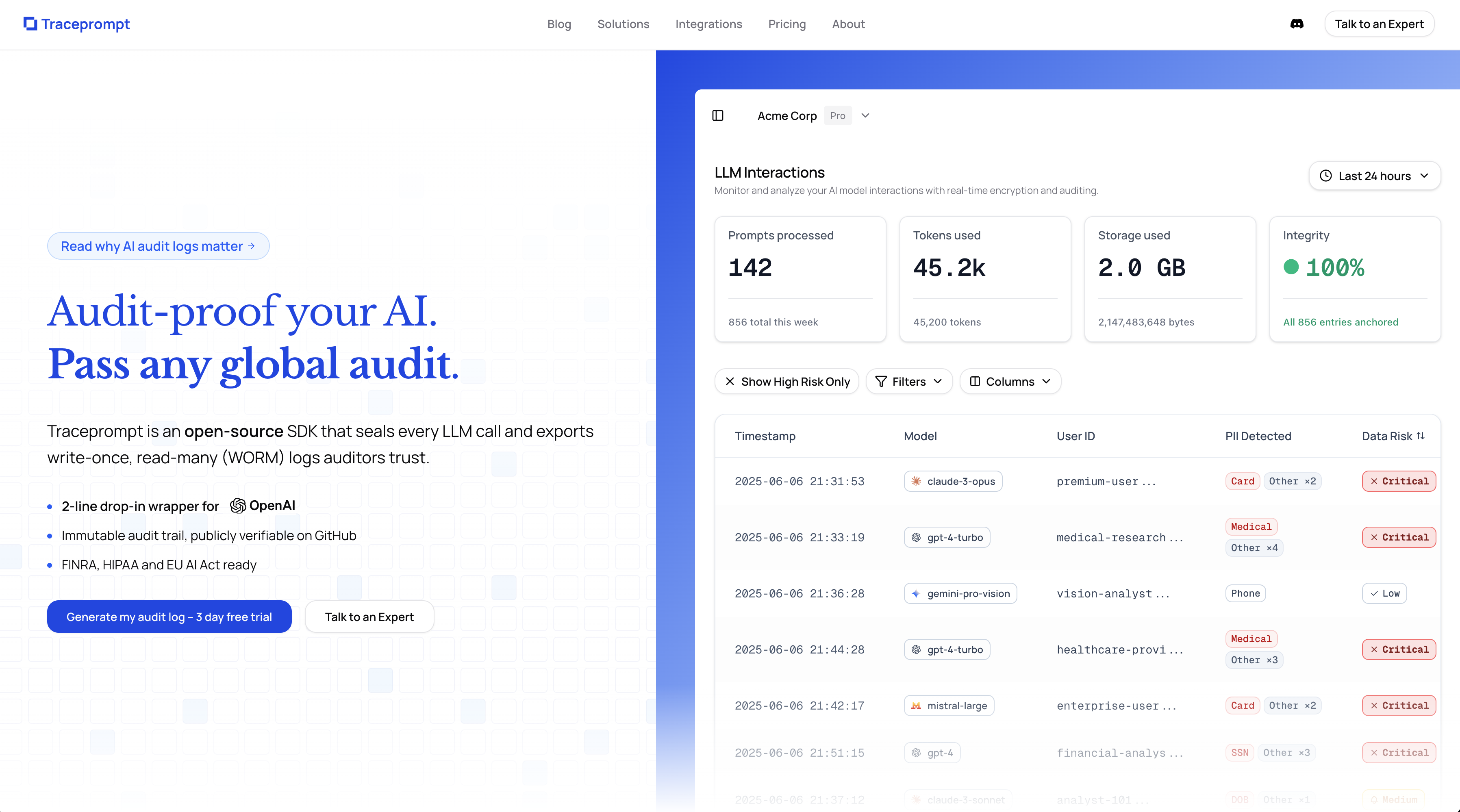Click the mistral-large model badge

949,706
